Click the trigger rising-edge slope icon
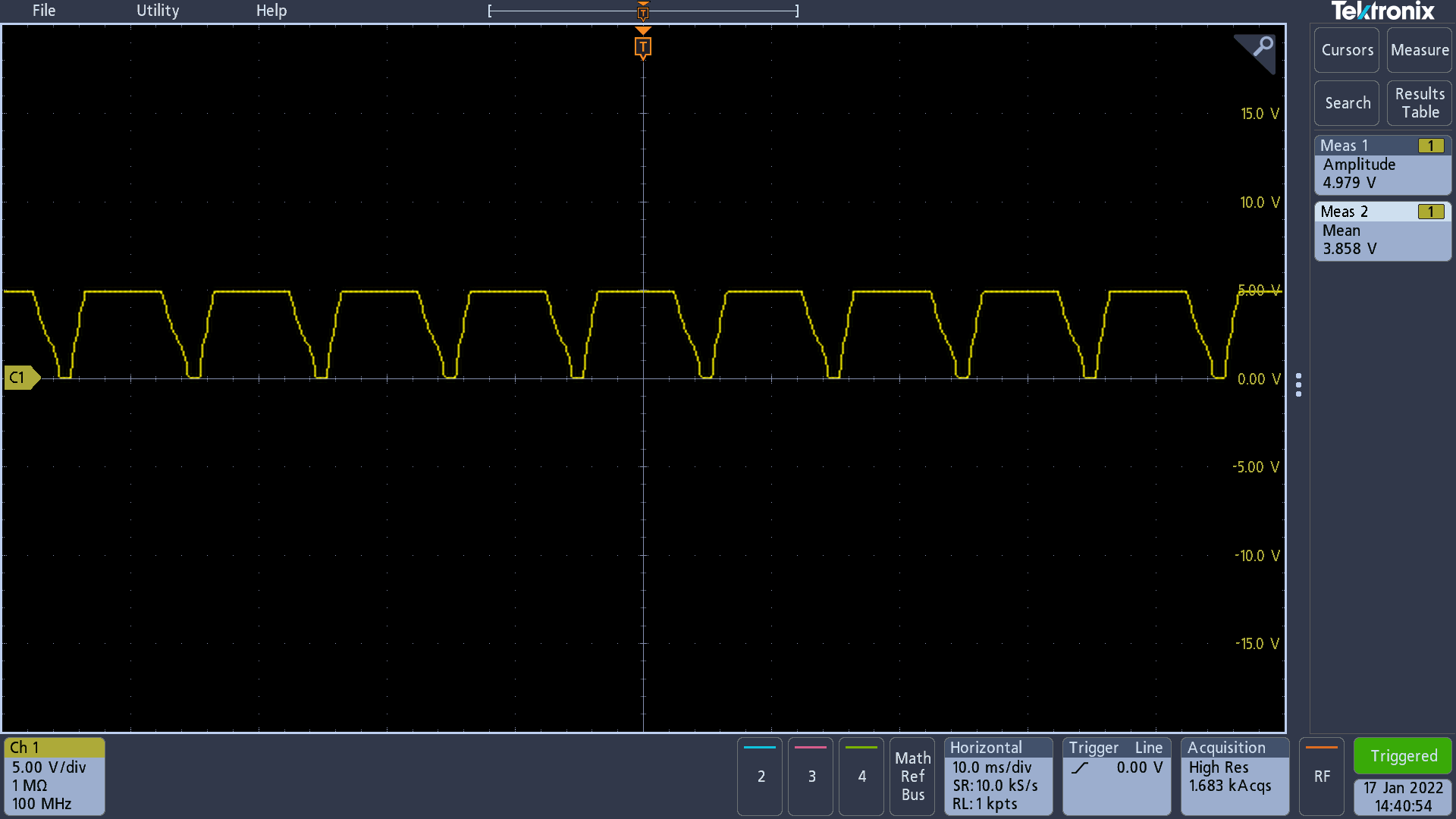The image size is (1456, 819). [1080, 767]
